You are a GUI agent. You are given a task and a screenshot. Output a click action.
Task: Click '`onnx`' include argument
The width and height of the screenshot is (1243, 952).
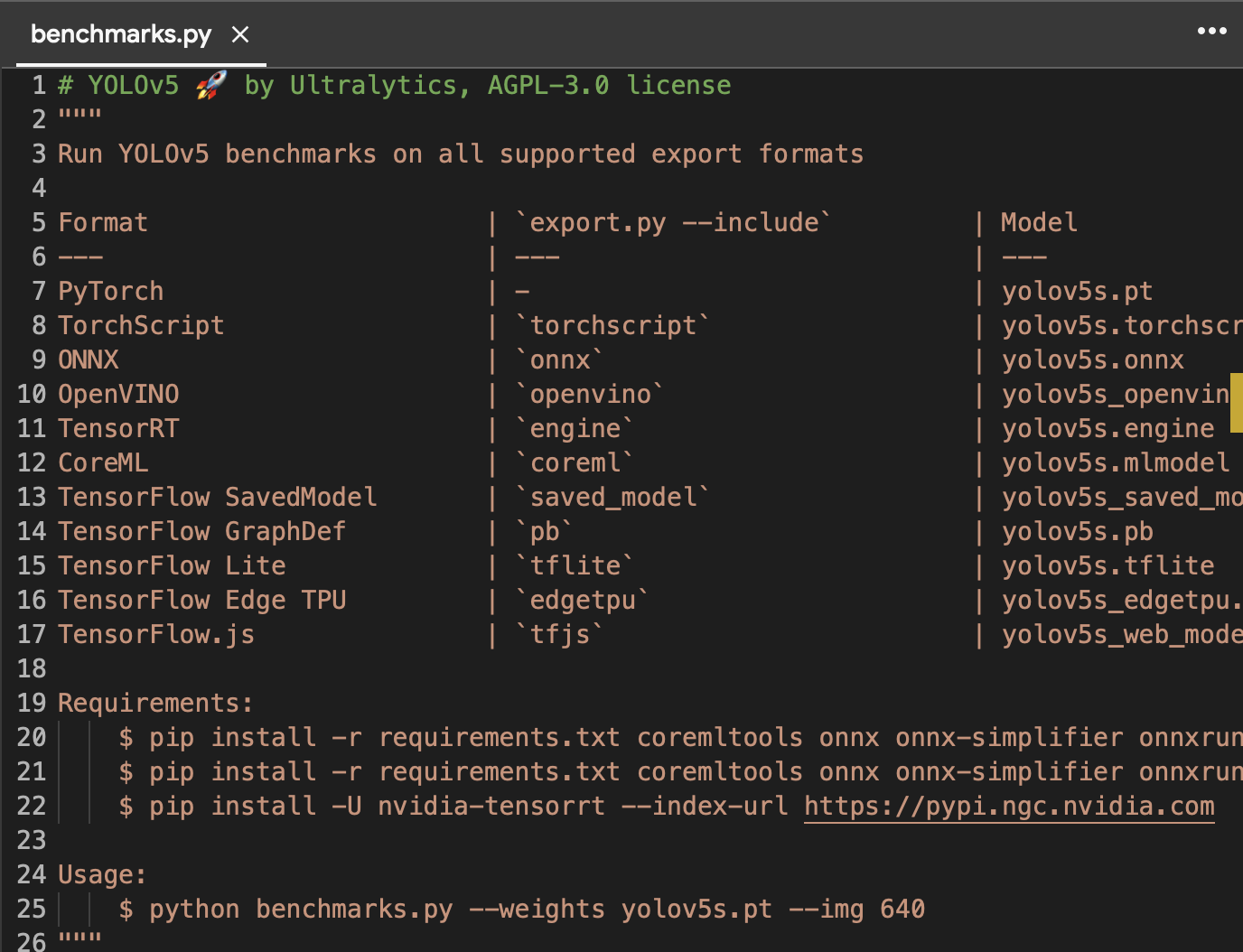coord(560,359)
